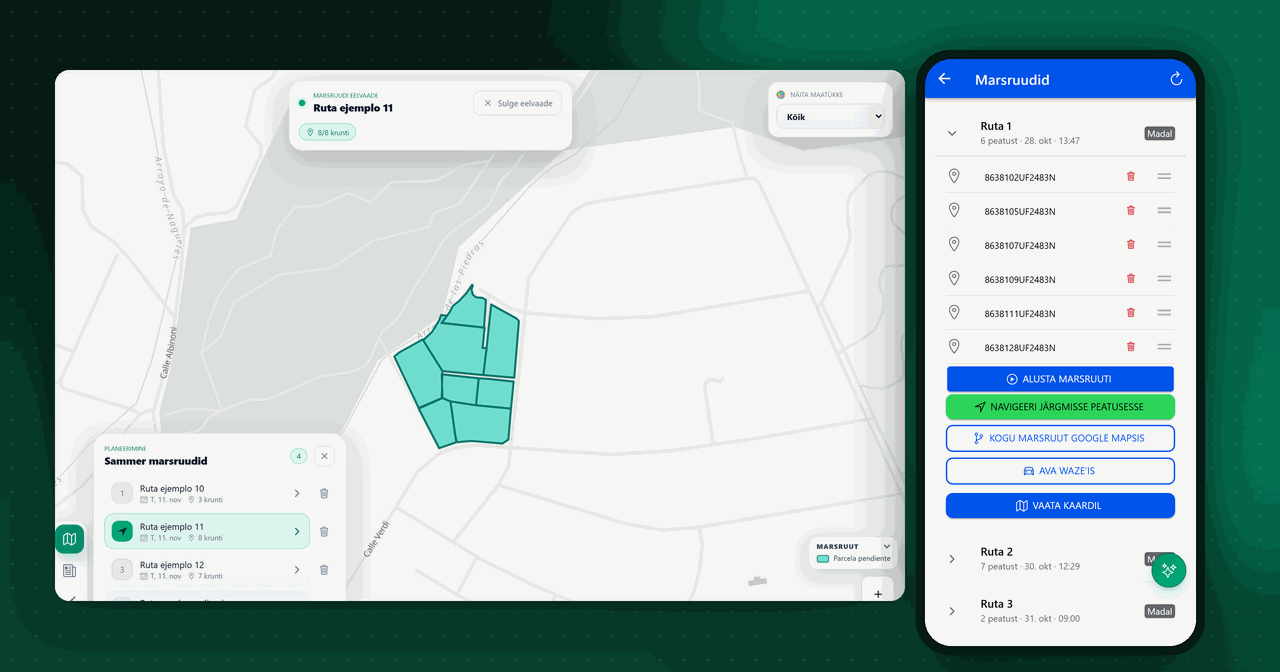Click the location pin of 8638111UF2483N
The width and height of the screenshot is (1280, 672).
[x=954, y=312]
